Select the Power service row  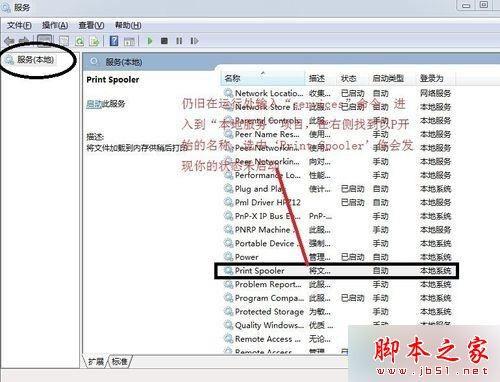(338, 257)
